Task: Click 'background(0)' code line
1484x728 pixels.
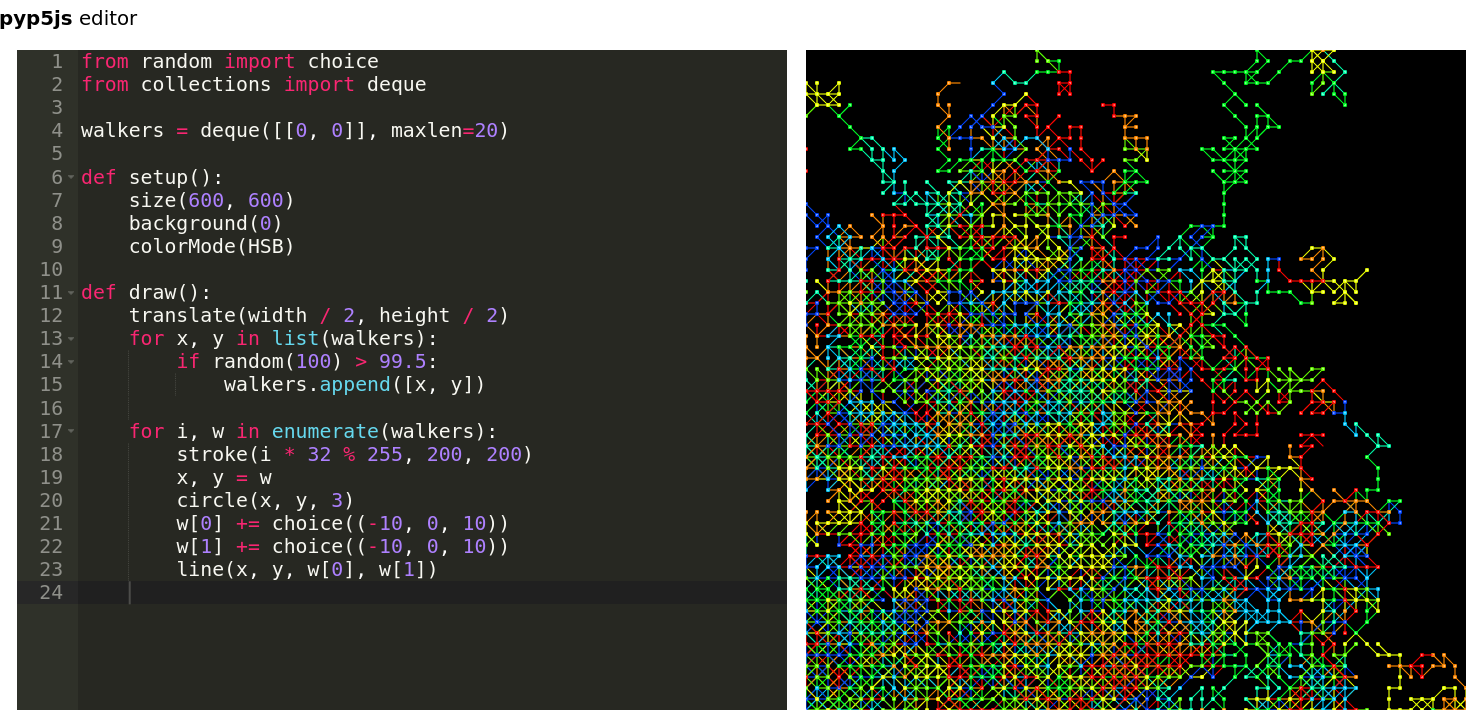Action: (206, 224)
